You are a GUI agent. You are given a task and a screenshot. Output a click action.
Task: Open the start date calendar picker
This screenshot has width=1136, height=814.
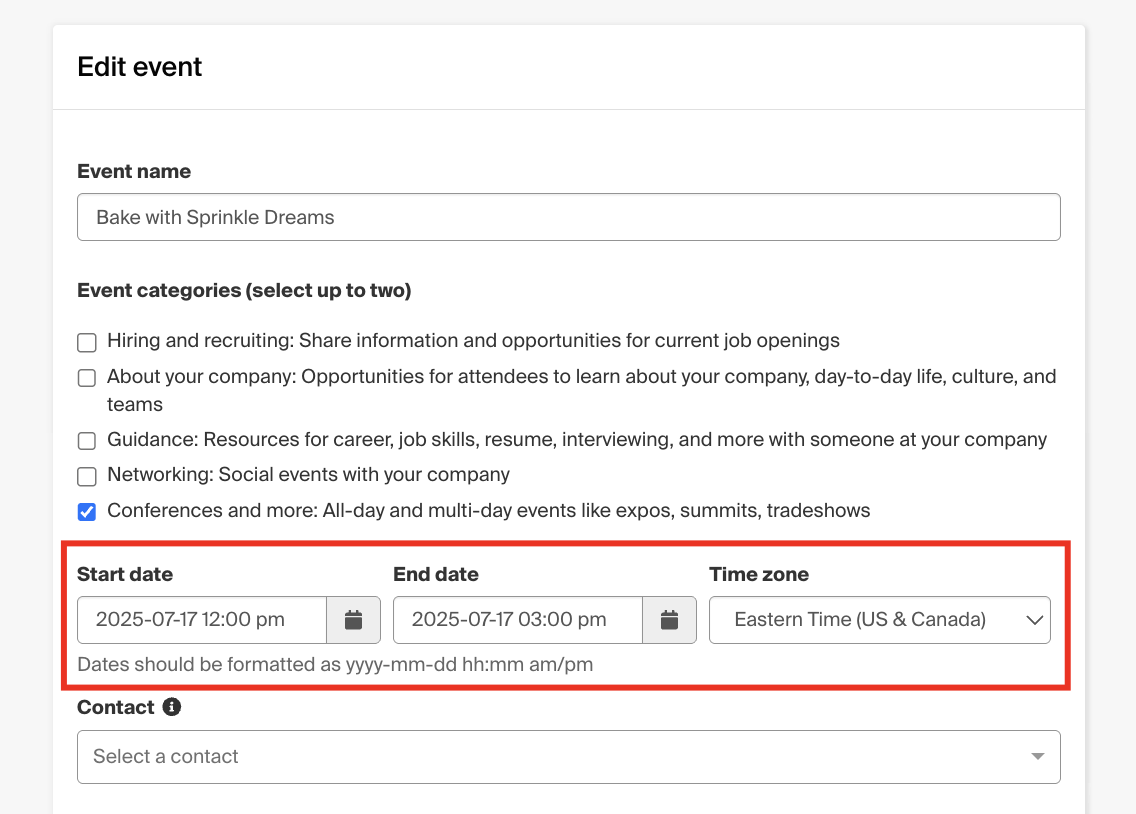coord(353,620)
